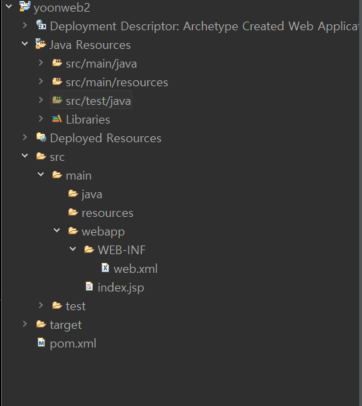Select the Deployed Resources label
The image size is (362, 406).
105,138
